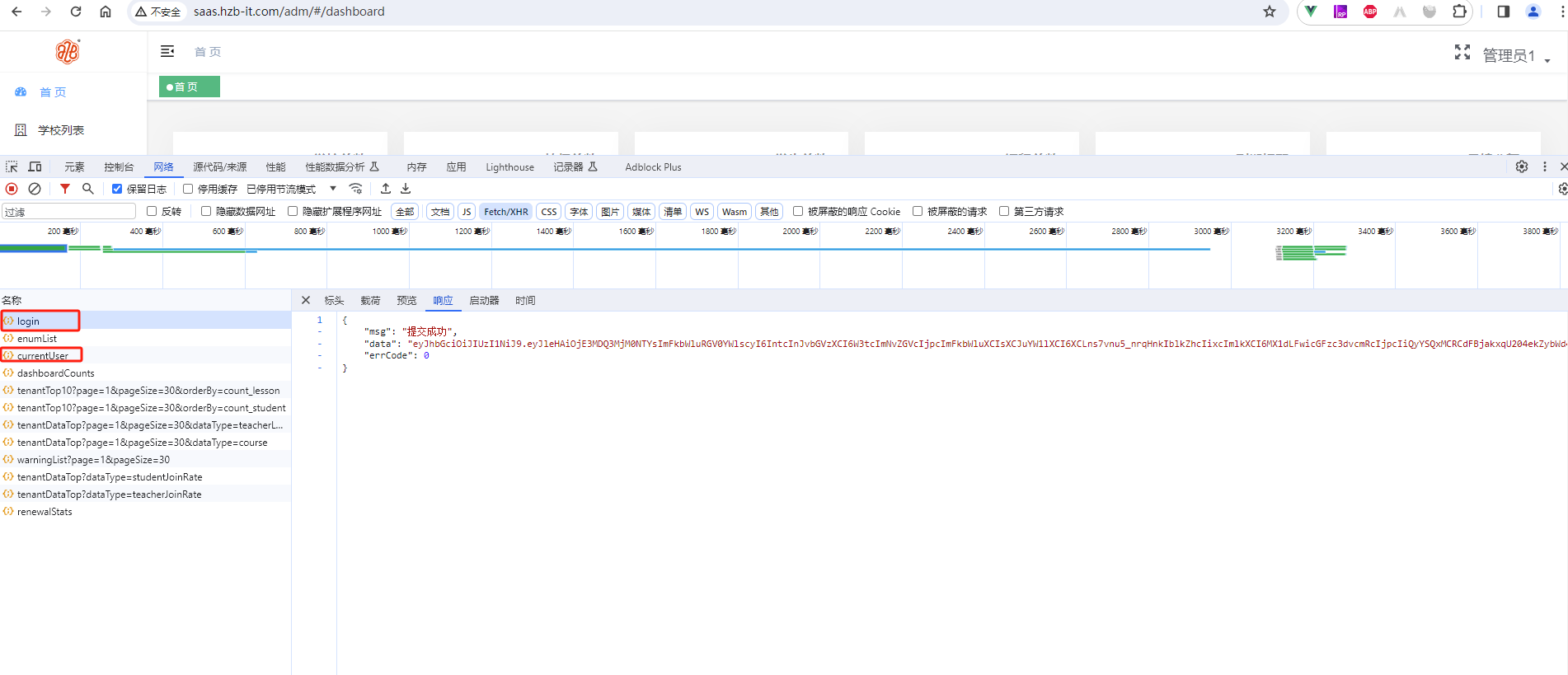Select the dashboardCounts request row
This screenshot has width=1568, height=675.
(x=145, y=373)
